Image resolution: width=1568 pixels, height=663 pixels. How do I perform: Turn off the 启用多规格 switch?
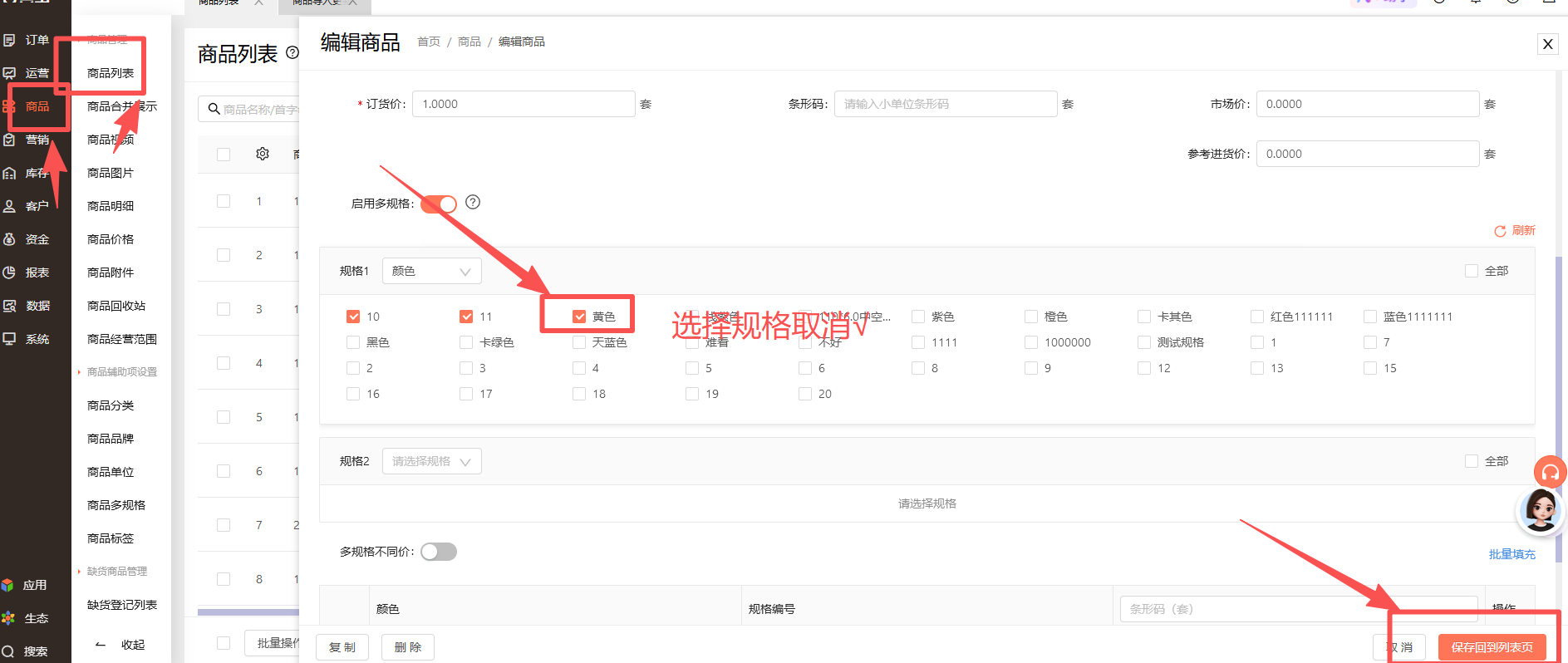(x=439, y=204)
